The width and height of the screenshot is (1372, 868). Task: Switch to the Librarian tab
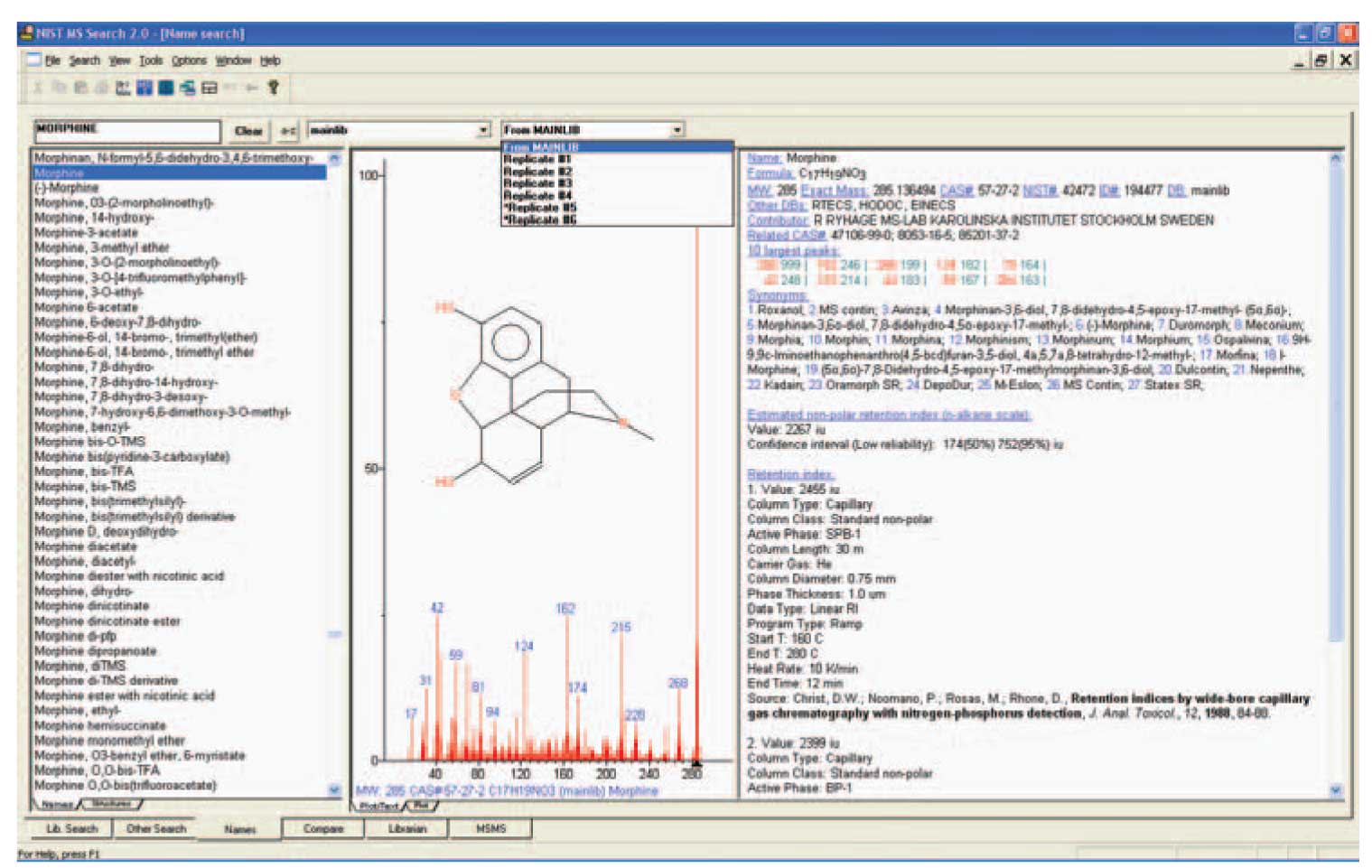click(x=406, y=828)
